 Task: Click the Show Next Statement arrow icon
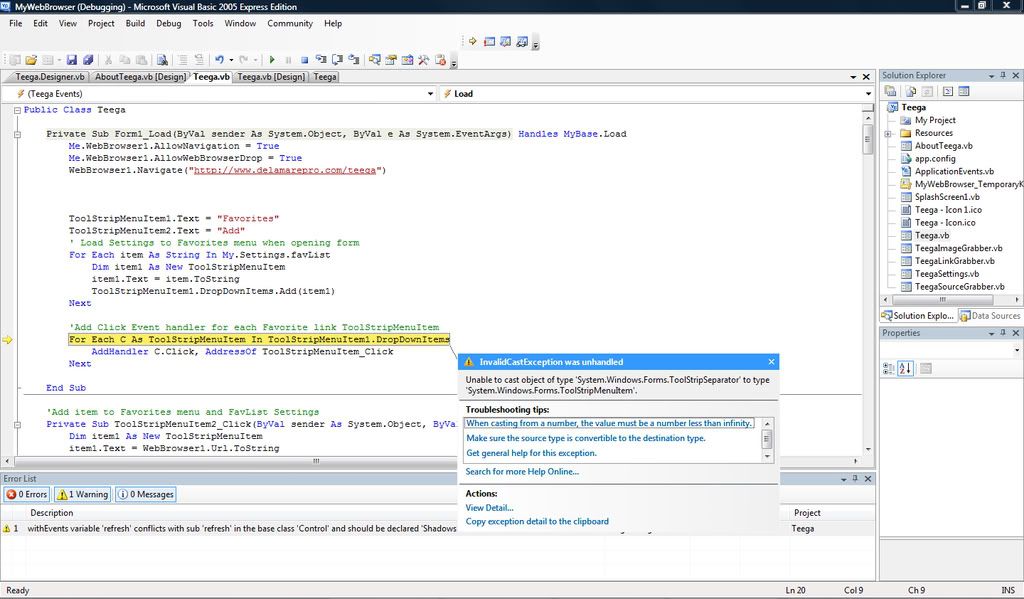tap(473, 41)
